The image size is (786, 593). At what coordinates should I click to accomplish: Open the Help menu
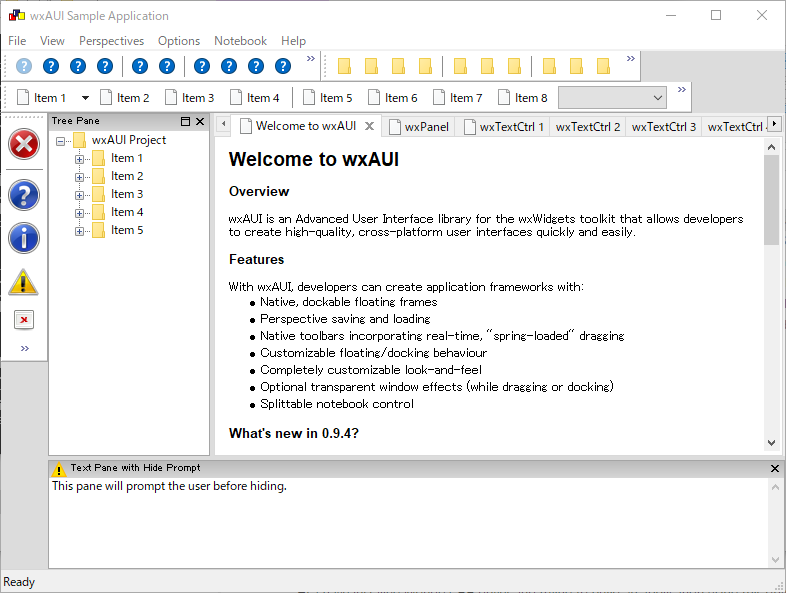pyautogui.click(x=293, y=41)
